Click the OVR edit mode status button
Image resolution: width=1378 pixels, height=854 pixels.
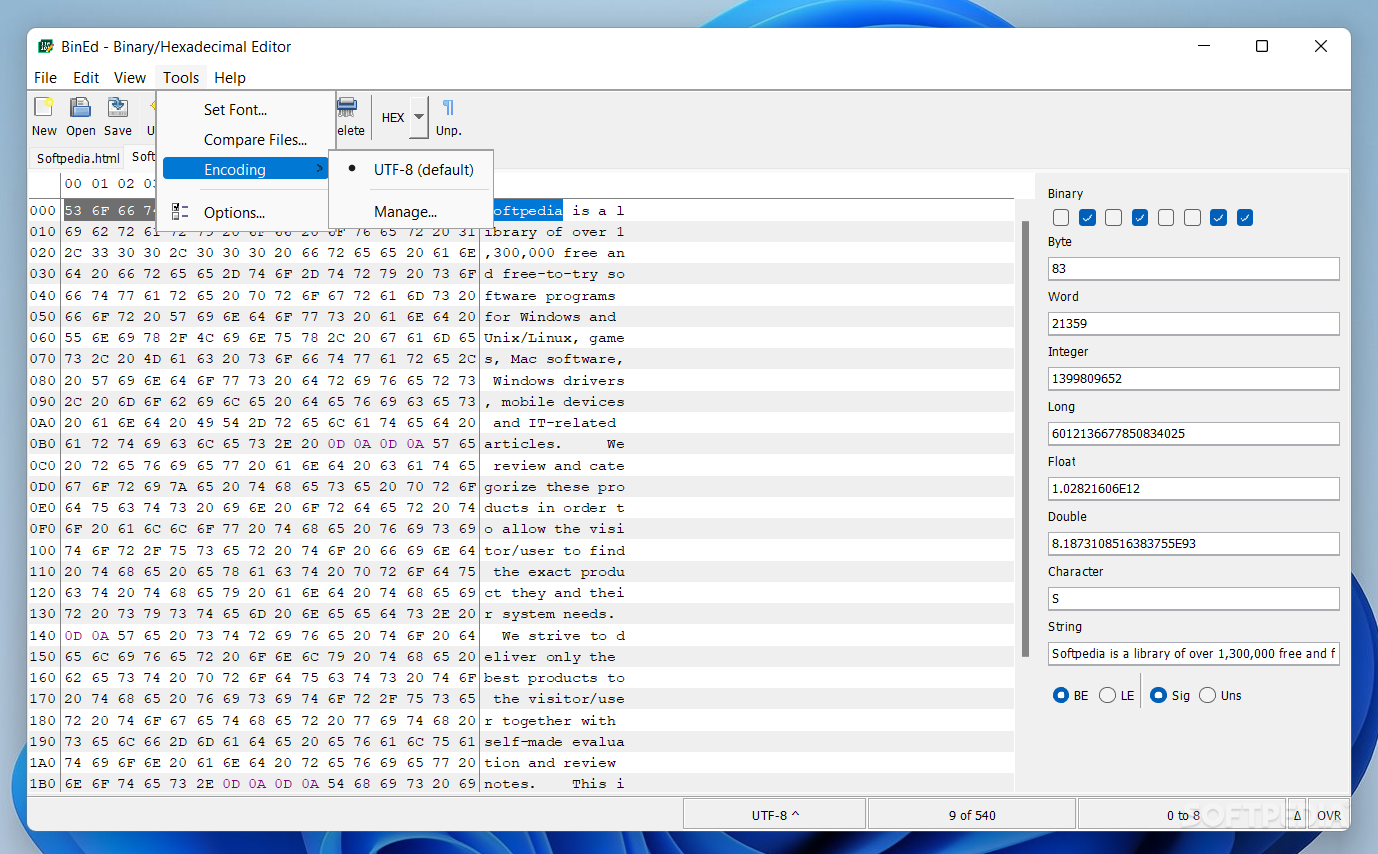[x=1328, y=815]
